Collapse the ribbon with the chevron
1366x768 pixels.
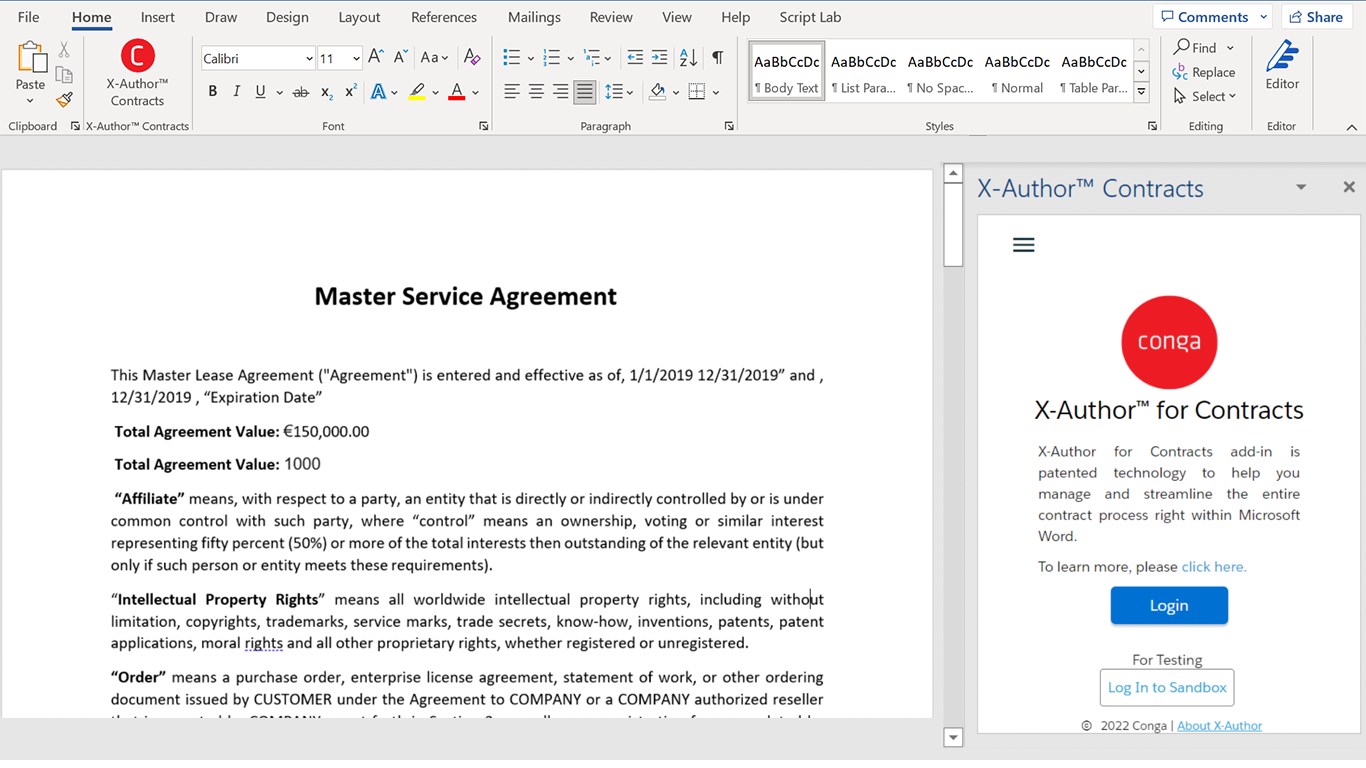pyautogui.click(x=1352, y=127)
